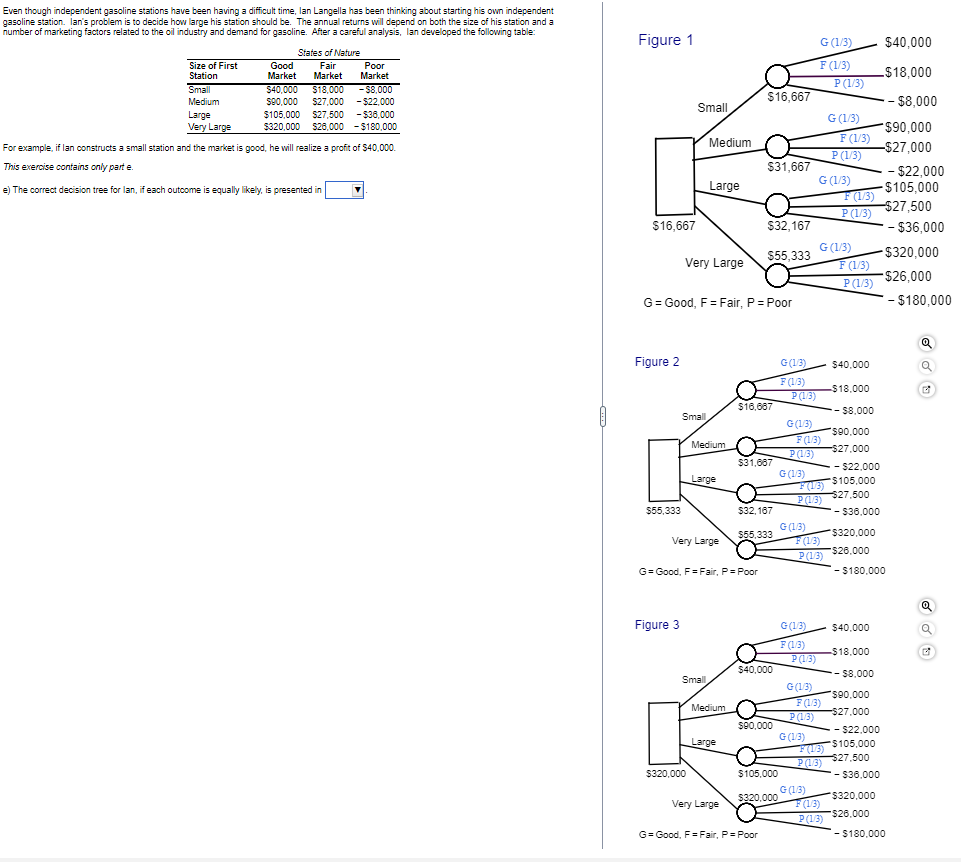Zoom out of Figure 3 diagram
Image resolution: width=961 pixels, height=862 pixels.
click(926, 628)
